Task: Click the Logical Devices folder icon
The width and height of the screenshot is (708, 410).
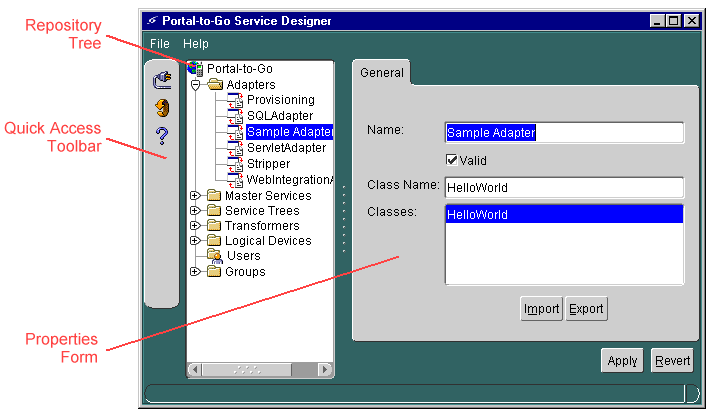Action: 214,240
